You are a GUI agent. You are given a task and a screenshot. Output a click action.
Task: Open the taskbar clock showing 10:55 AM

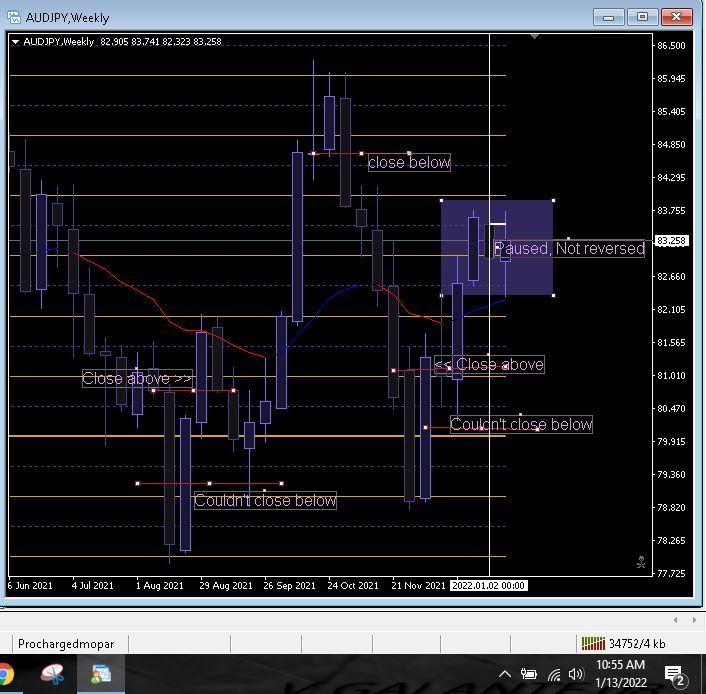coord(620,674)
